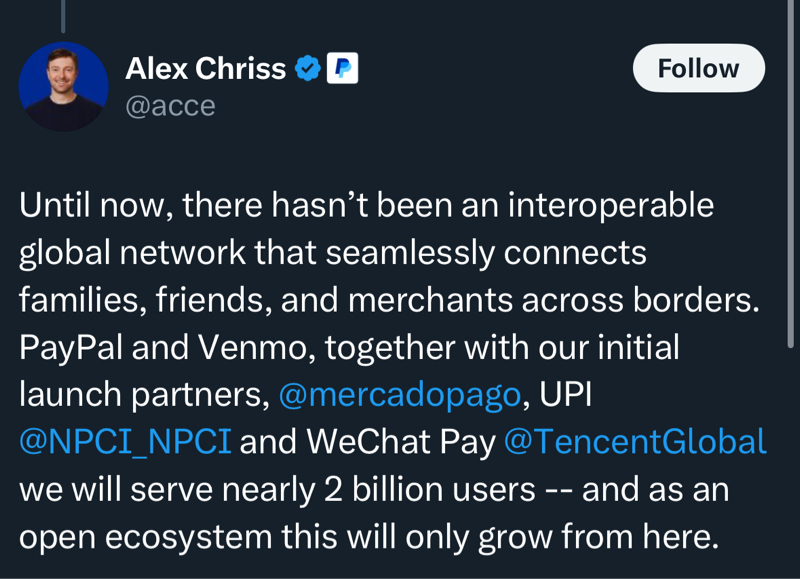This screenshot has height=579, width=800.
Task: Click the "interoperable" word in the tweet
Action: (x=610, y=205)
